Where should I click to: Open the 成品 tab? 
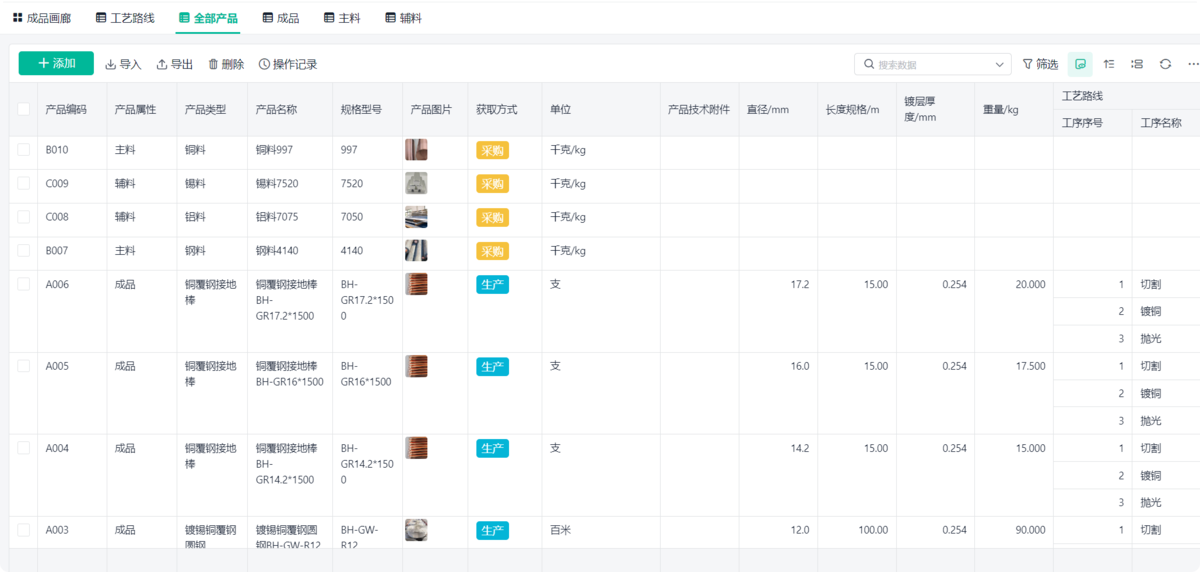(280, 18)
